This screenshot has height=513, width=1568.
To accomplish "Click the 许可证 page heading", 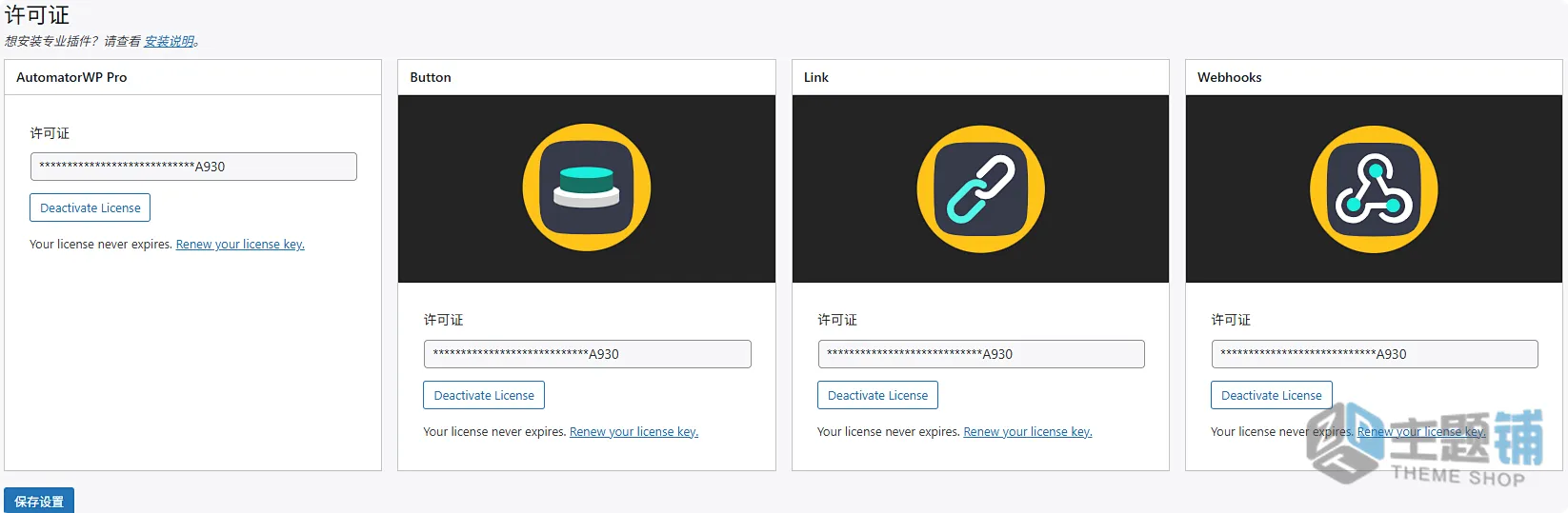I will 37,15.
